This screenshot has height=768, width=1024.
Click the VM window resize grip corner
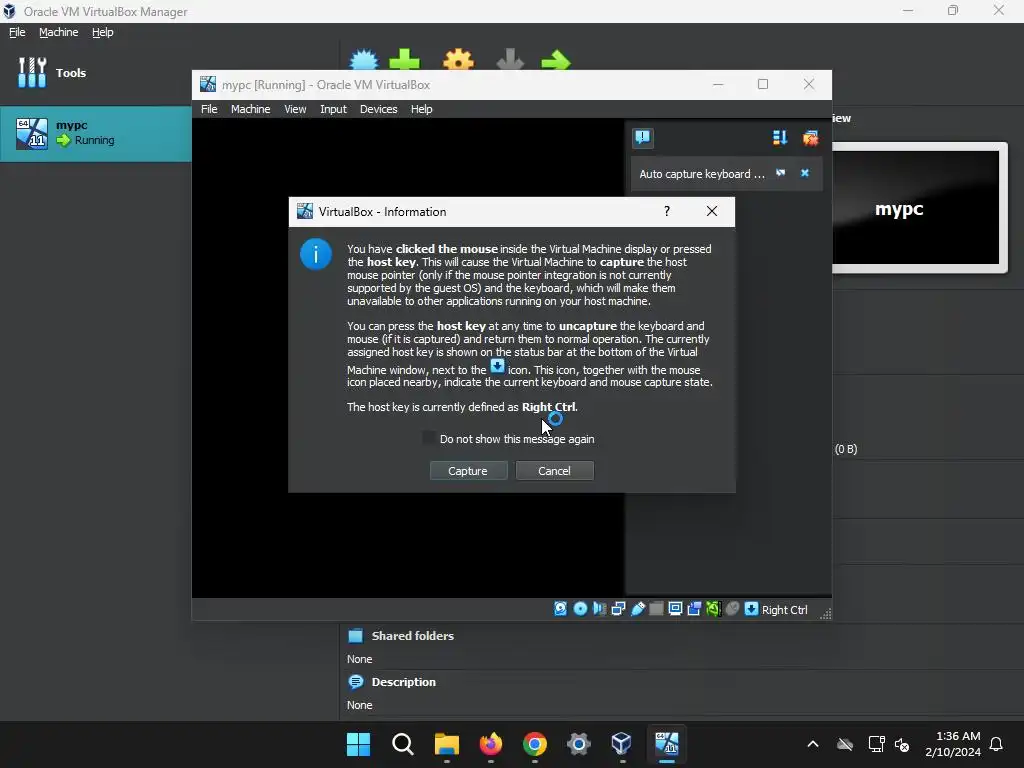(x=825, y=613)
